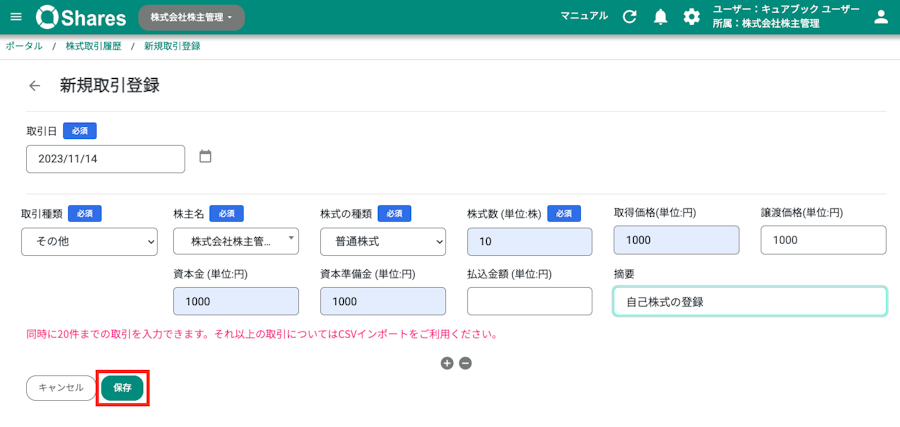Expand the 取引種類 dropdown showing その他
The width and height of the screenshot is (900, 427).
pos(90,242)
